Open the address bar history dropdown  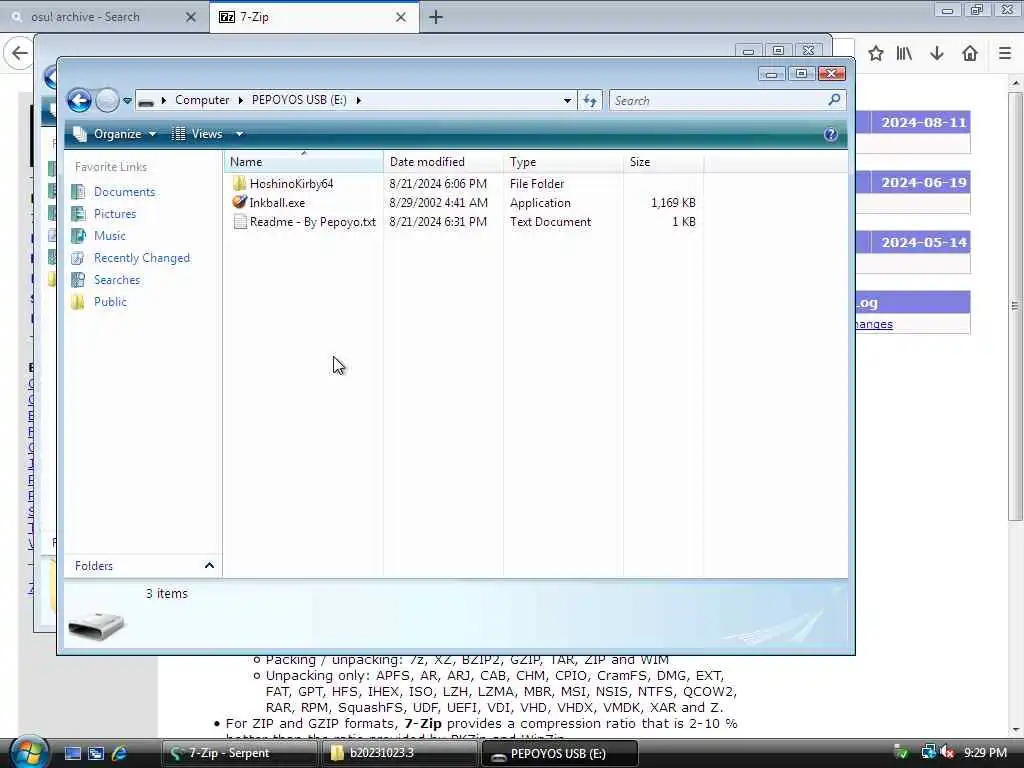point(567,101)
